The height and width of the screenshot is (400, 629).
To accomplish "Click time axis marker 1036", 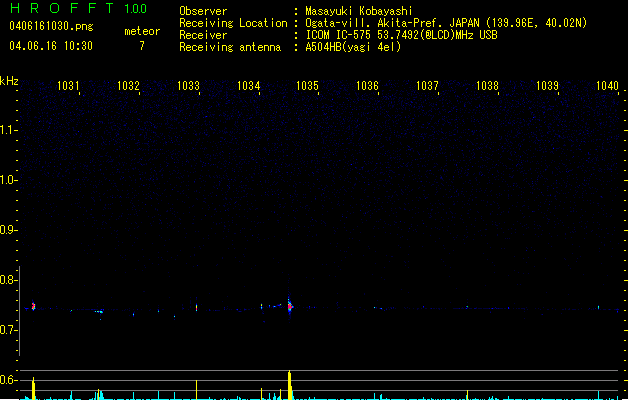I will [x=367, y=86].
